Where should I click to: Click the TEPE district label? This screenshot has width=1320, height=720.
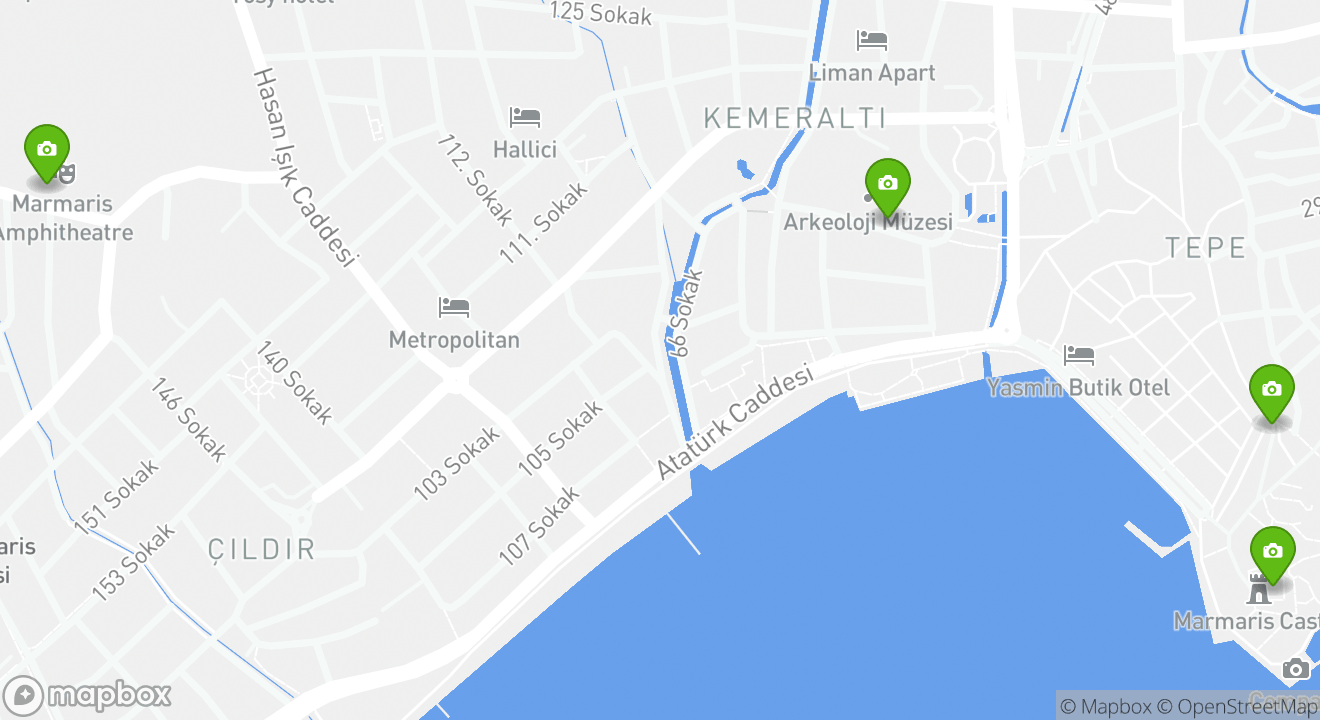(x=1206, y=248)
